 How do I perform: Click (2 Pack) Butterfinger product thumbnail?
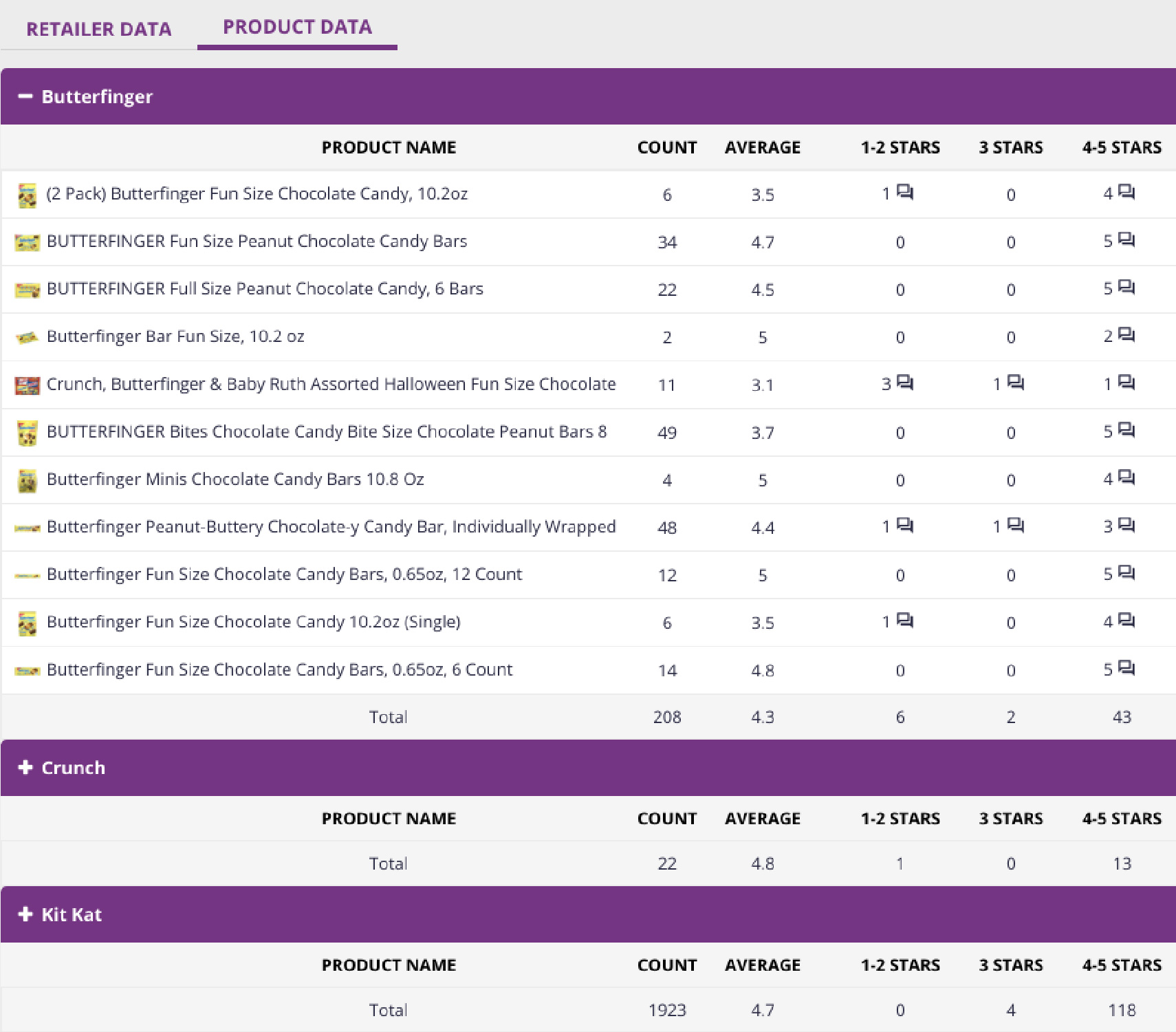[x=27, y=195]
